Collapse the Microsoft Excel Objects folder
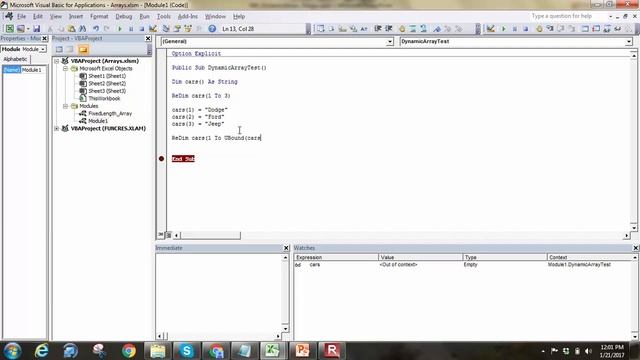 [x=65, y=69]
